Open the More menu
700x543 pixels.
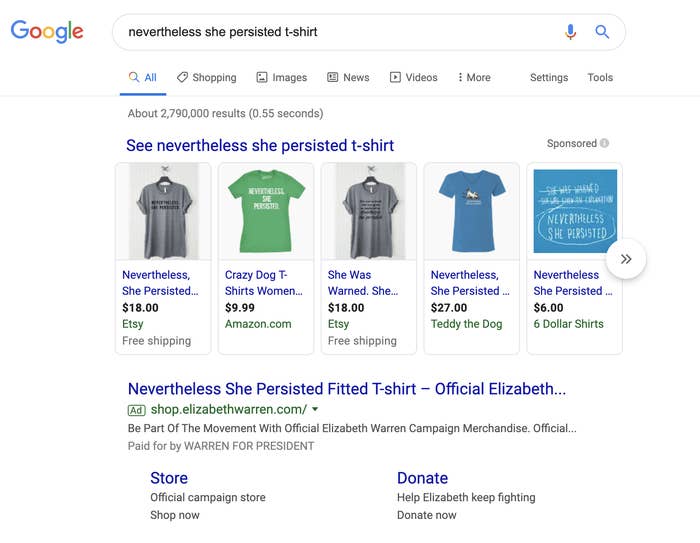(474, 78)
